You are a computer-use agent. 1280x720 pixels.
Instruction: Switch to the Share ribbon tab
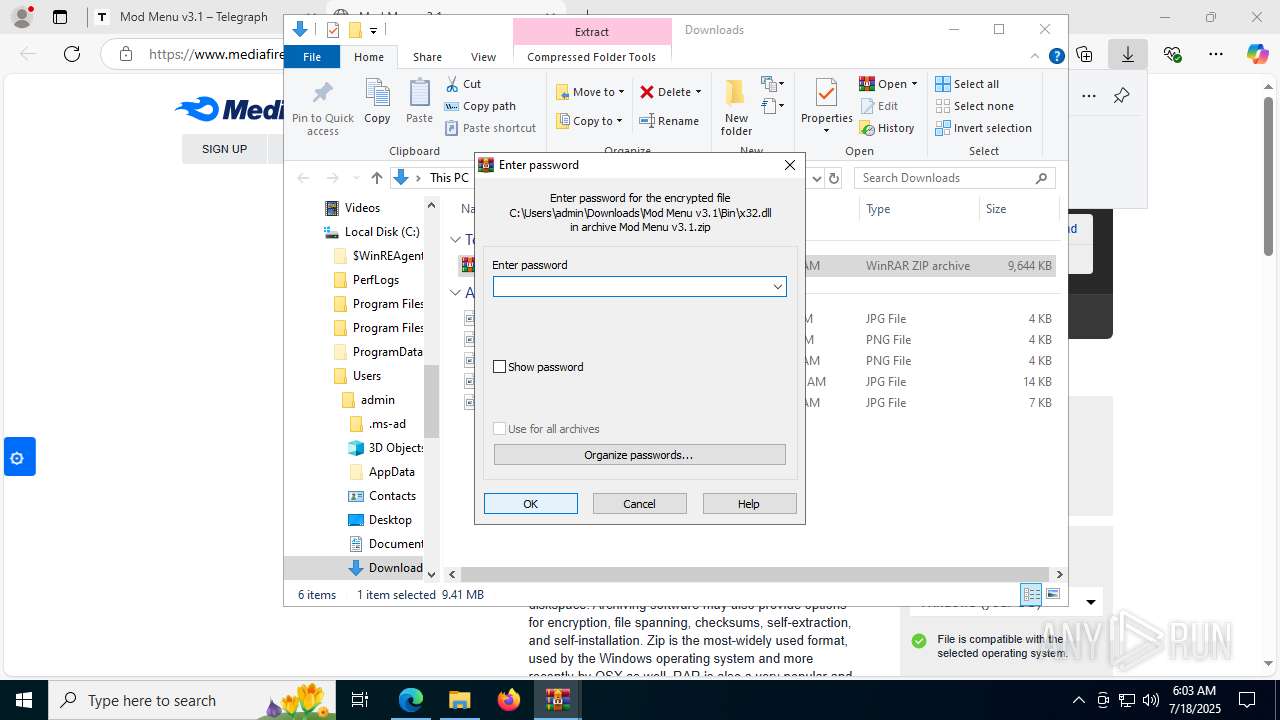point(427,57)
